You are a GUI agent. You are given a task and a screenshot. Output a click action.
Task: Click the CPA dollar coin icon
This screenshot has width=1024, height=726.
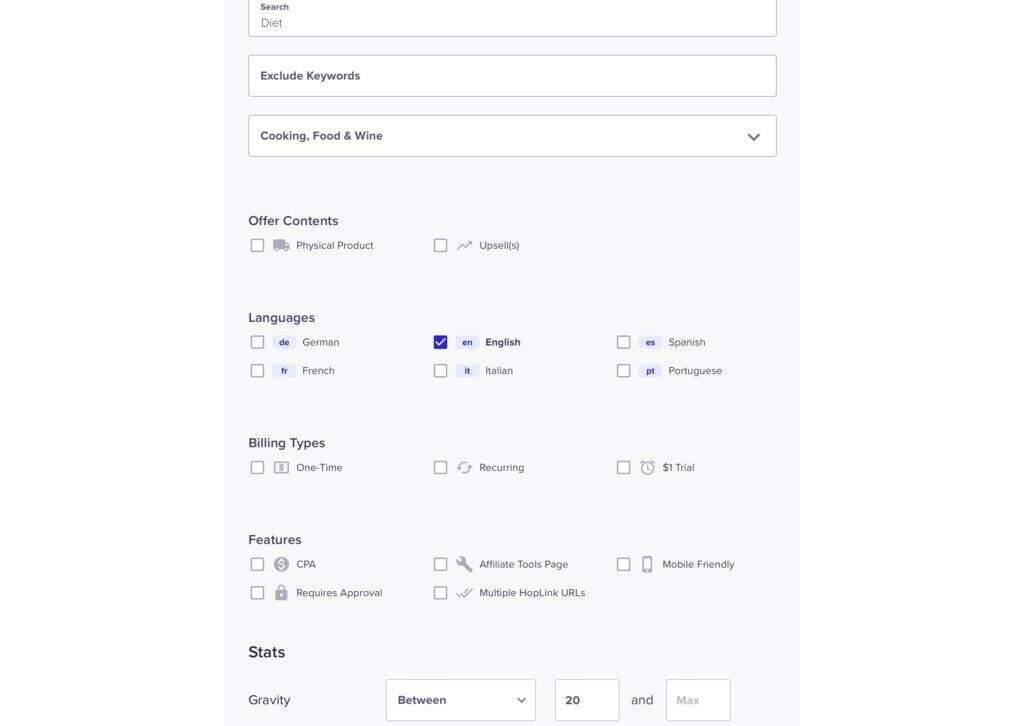tap(281, 564)
